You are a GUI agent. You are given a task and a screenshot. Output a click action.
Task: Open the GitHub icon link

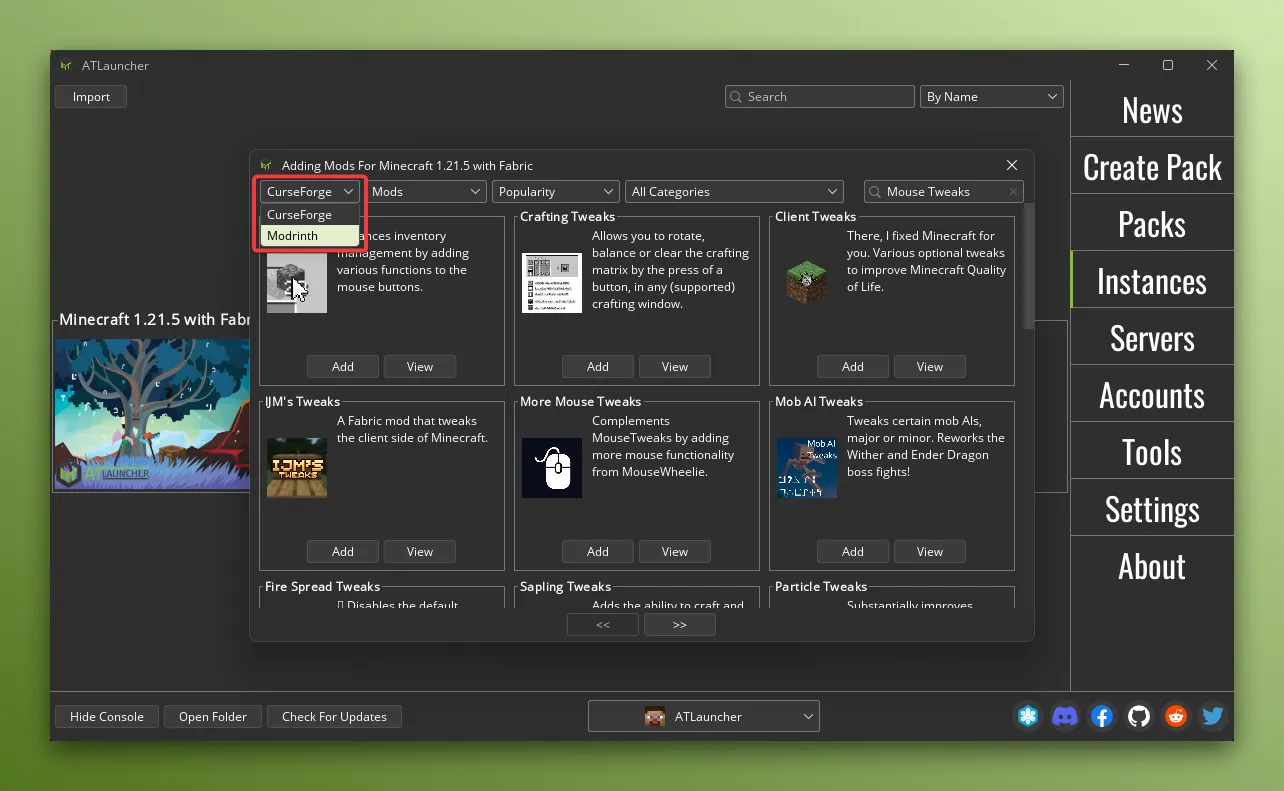pyautogui.click(x=1138, y=716)
